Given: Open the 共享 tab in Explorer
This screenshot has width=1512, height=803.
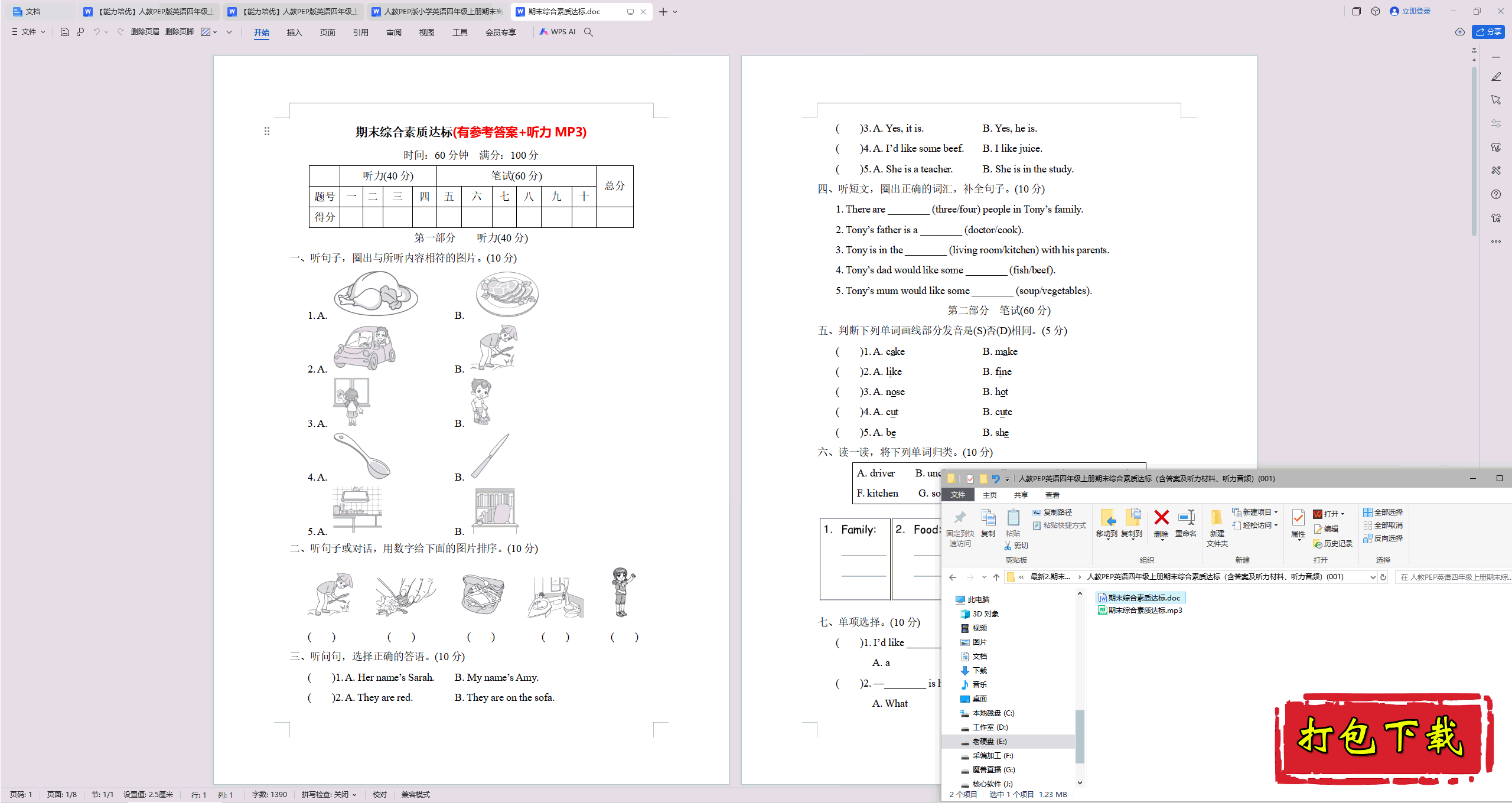Looking at the screenshot, I should (x=1021, y=495).
